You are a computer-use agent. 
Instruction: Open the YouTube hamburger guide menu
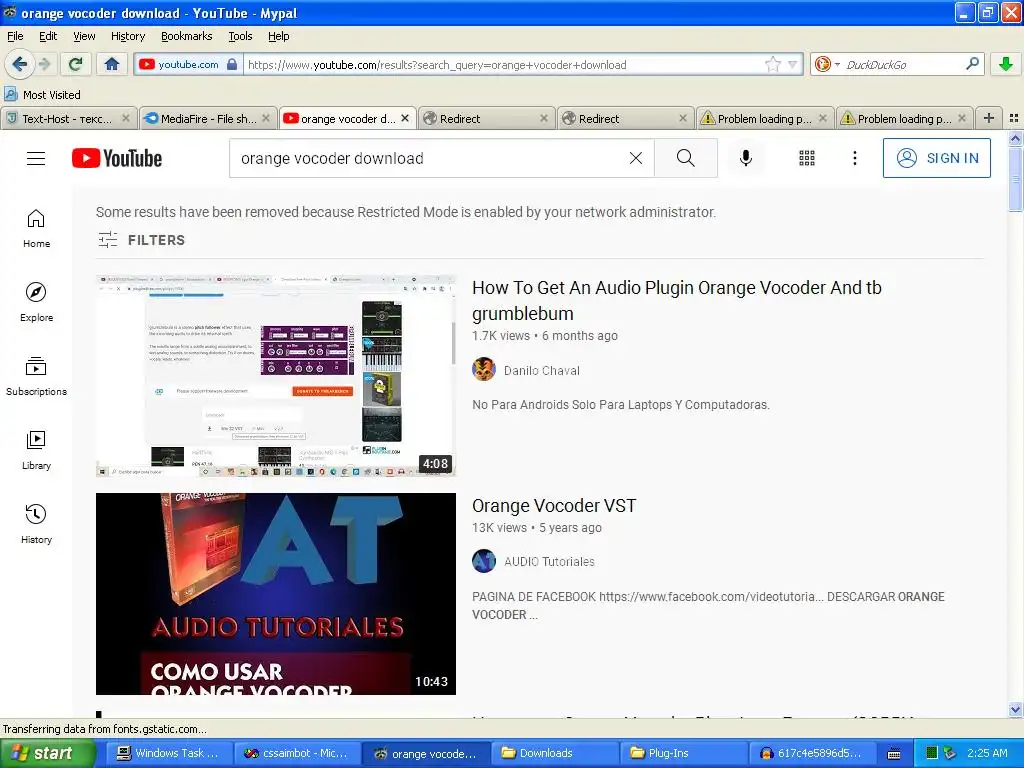click(36, 158)
